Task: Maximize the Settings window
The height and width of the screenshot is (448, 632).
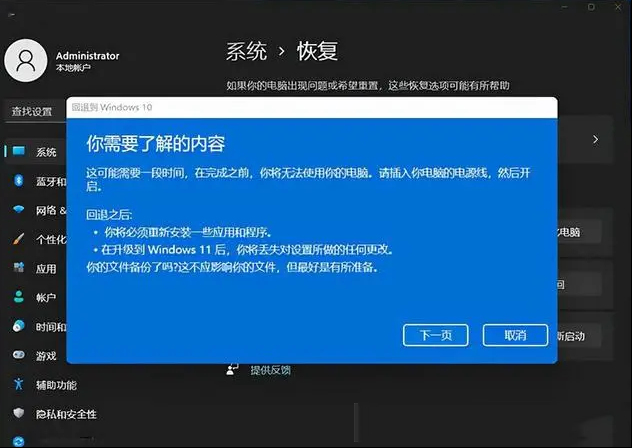Action: pos(591,7)
